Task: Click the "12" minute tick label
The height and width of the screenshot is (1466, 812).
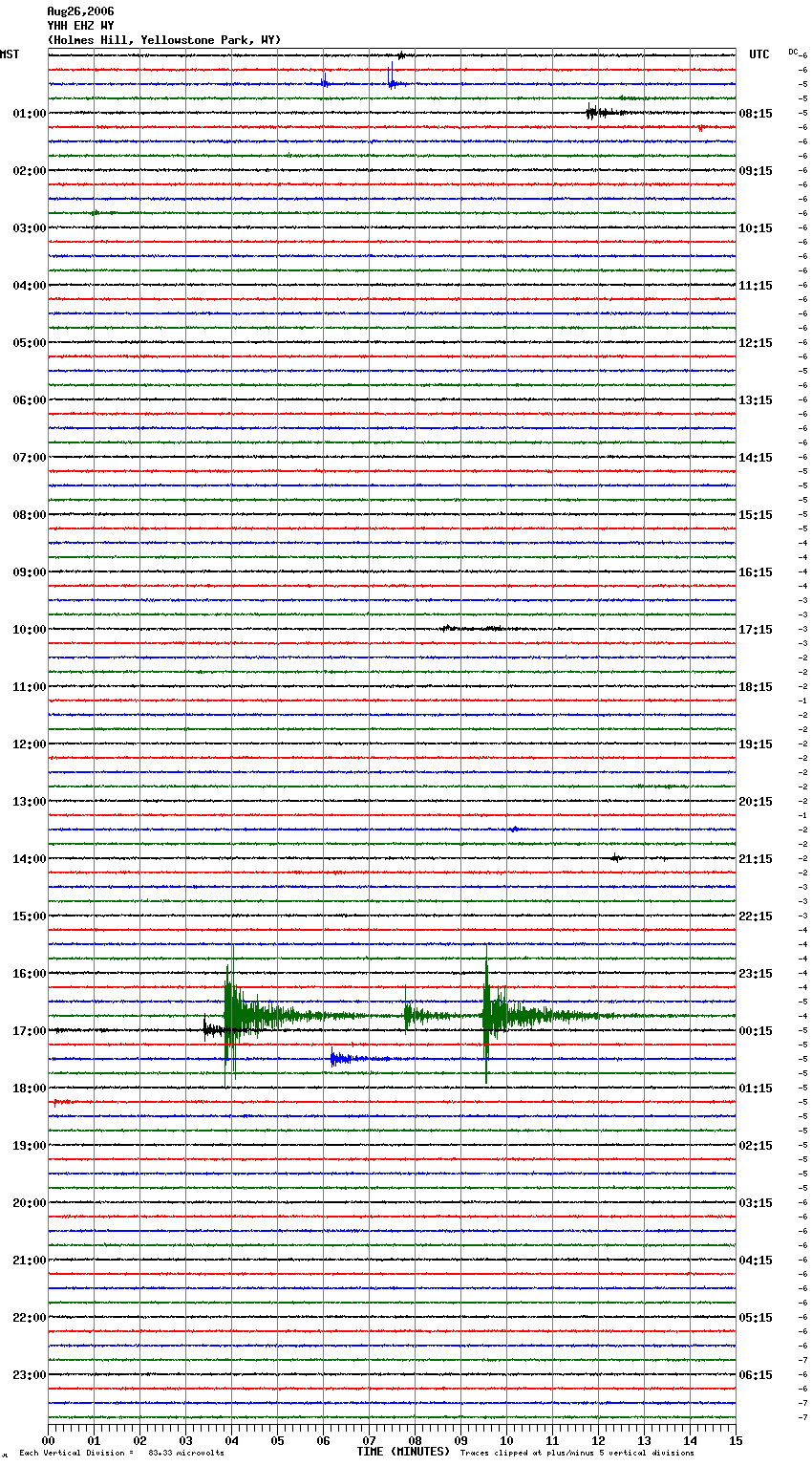Action: coord(598,1440)
